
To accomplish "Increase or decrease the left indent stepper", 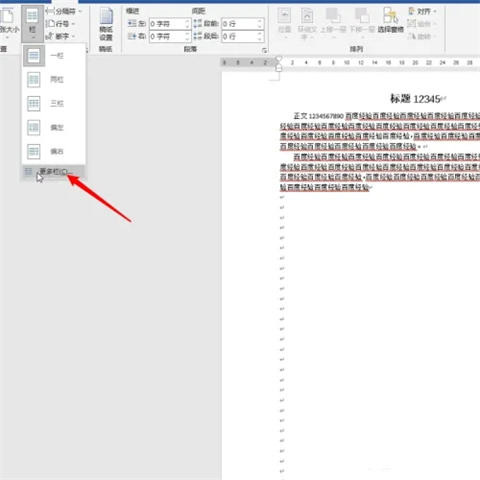I will (187, 24).
